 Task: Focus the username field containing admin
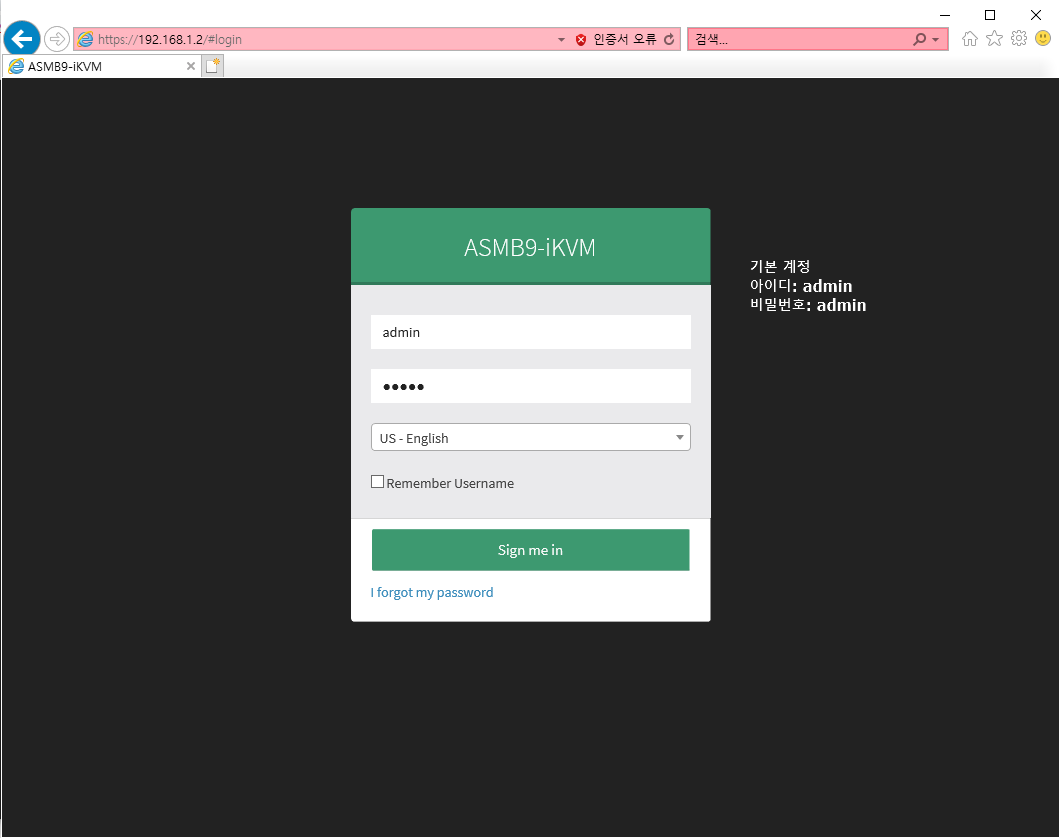(531, 332)
